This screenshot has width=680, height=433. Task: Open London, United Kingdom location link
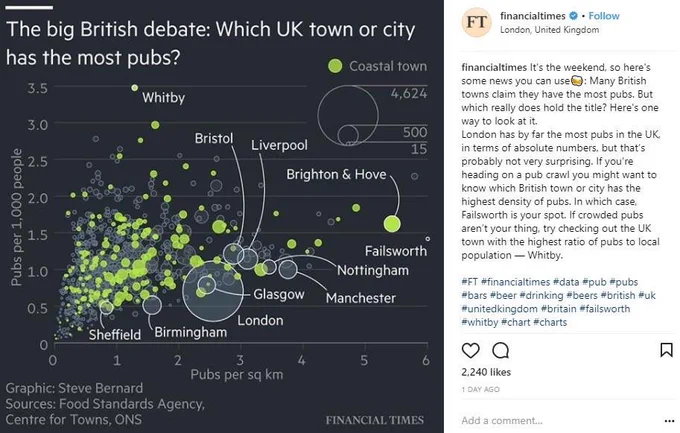[x=549, y=30]
